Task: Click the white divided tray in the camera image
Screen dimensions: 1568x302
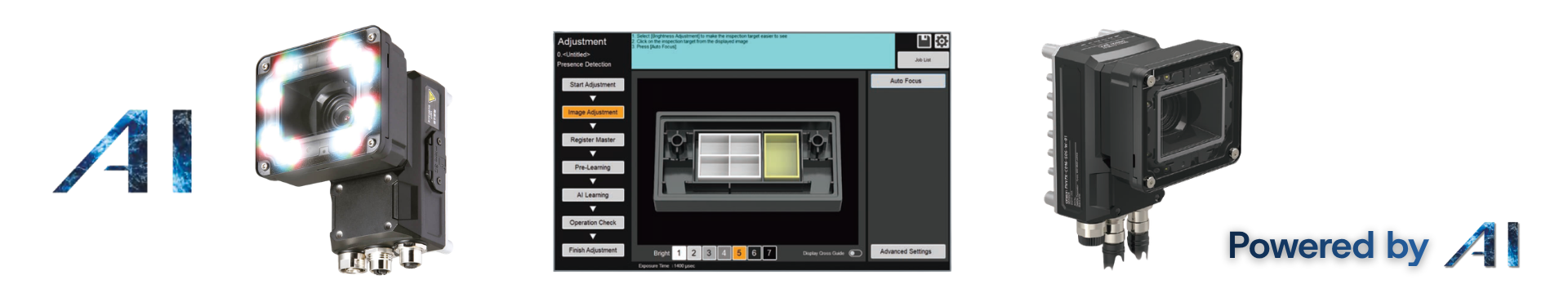Action: coord(729,155)
